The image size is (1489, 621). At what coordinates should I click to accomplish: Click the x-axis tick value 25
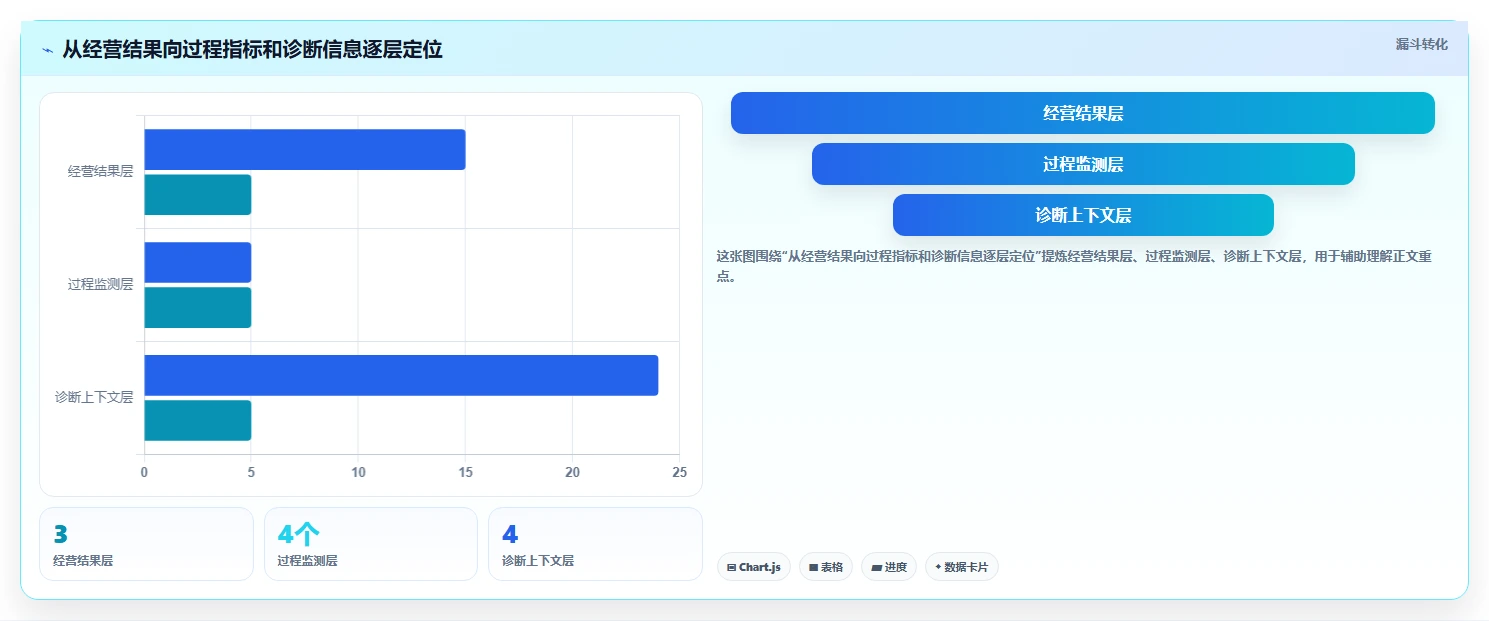(x=679, y=472)
